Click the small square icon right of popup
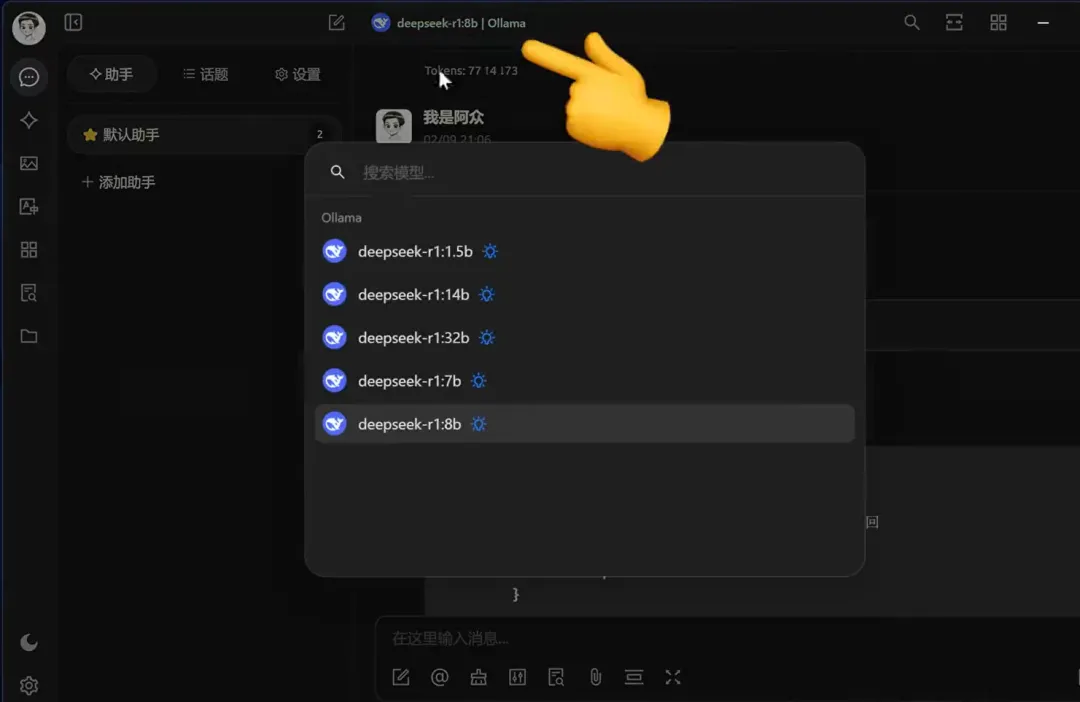 click(x=872, y=522)
